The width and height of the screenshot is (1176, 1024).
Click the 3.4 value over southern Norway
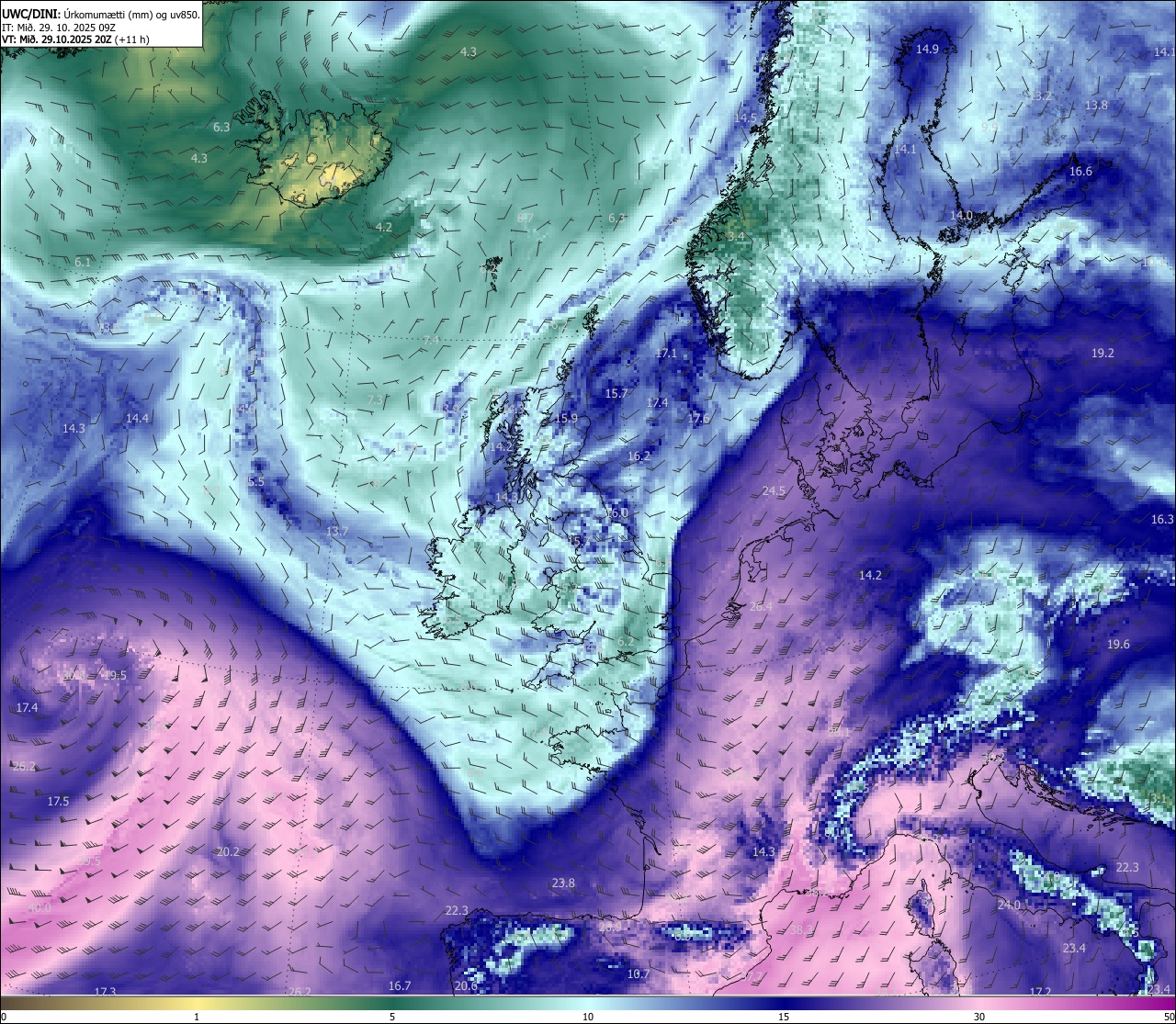coord(736,237)
